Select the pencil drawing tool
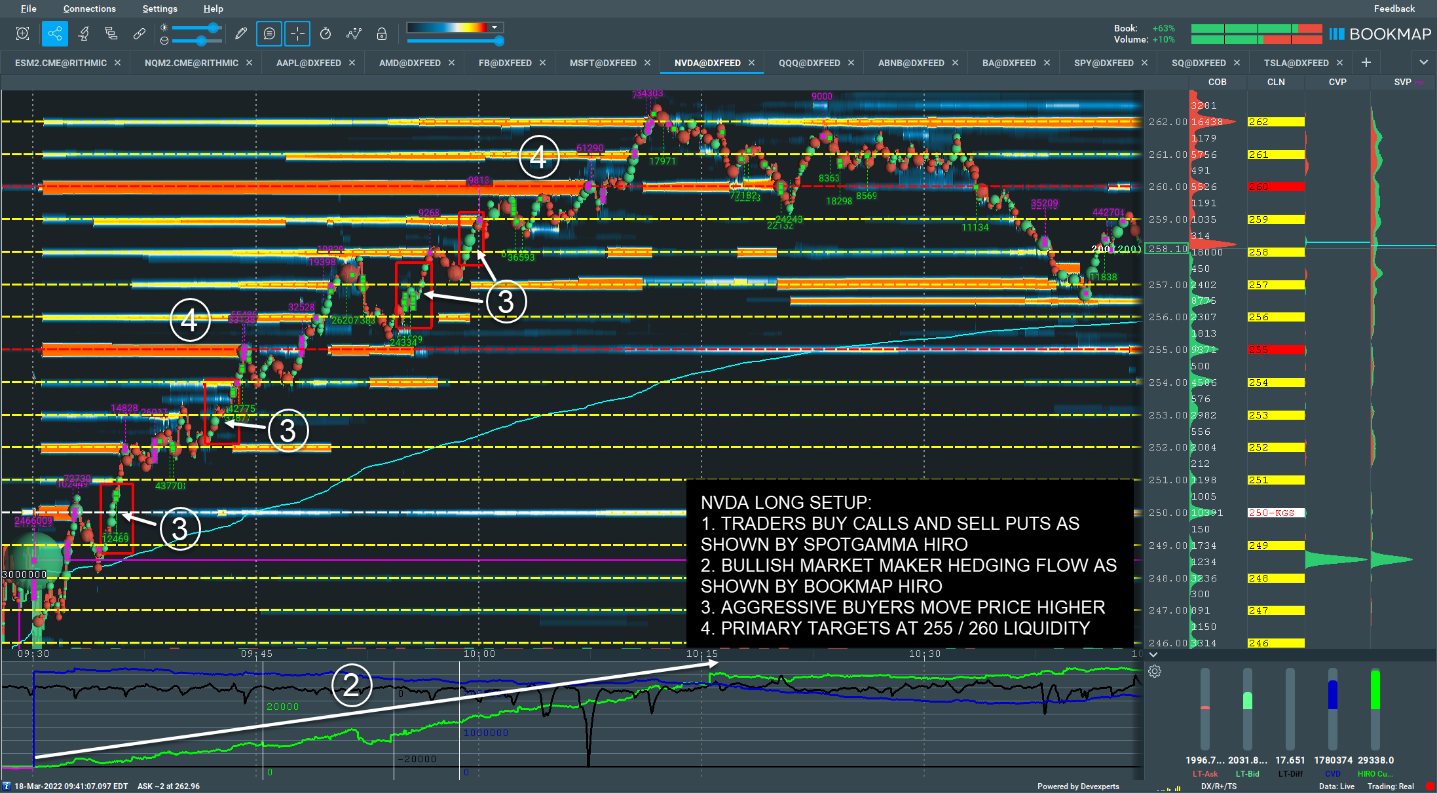The width and height of the screenshot is (1437, 793). point(241,33)
